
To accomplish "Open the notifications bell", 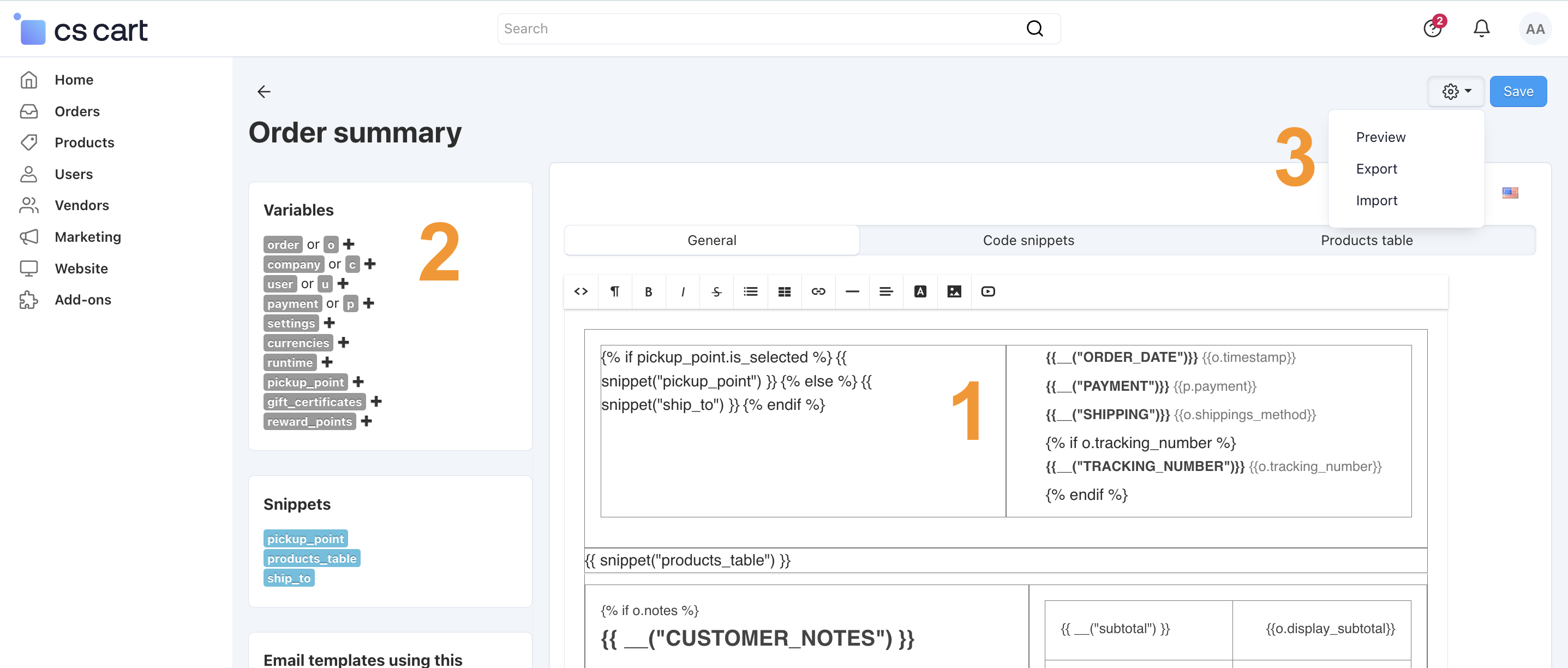I will click(1481, 28).
